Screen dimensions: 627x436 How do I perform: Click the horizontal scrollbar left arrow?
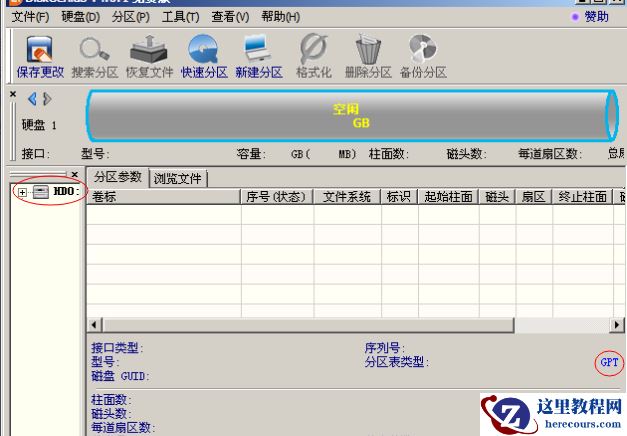pyautogui.click(x=94, y=325)
